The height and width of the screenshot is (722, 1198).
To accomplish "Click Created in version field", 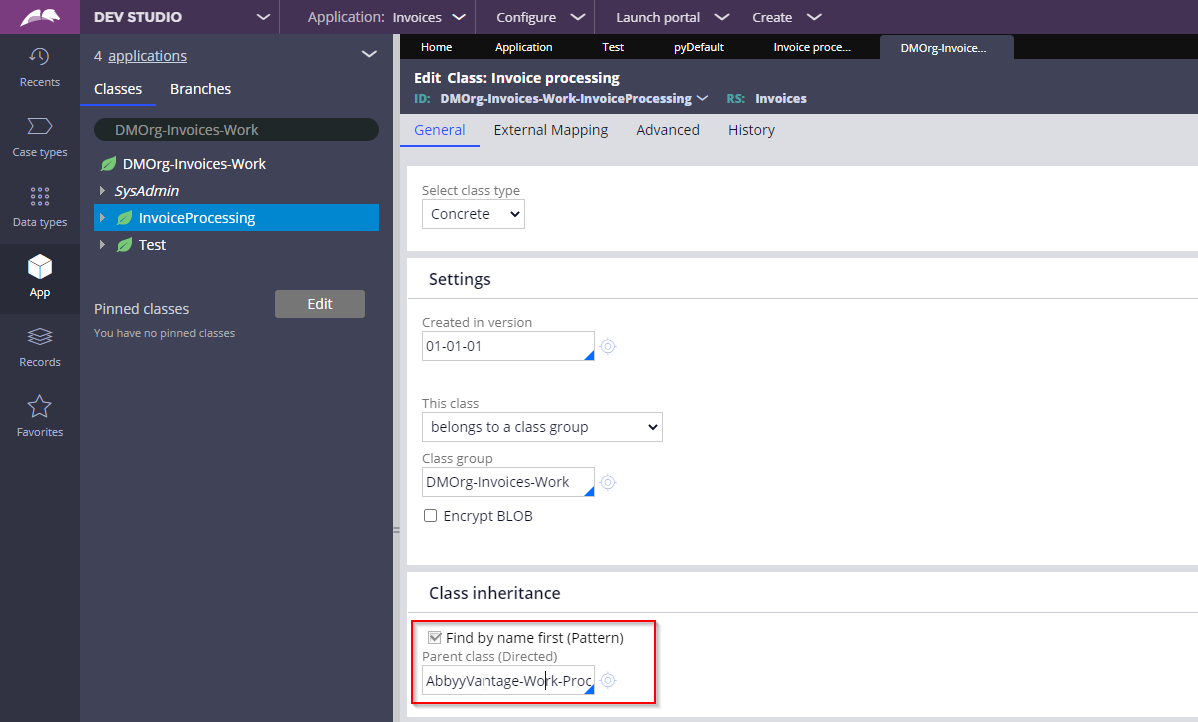I will [x=508, y=346].
